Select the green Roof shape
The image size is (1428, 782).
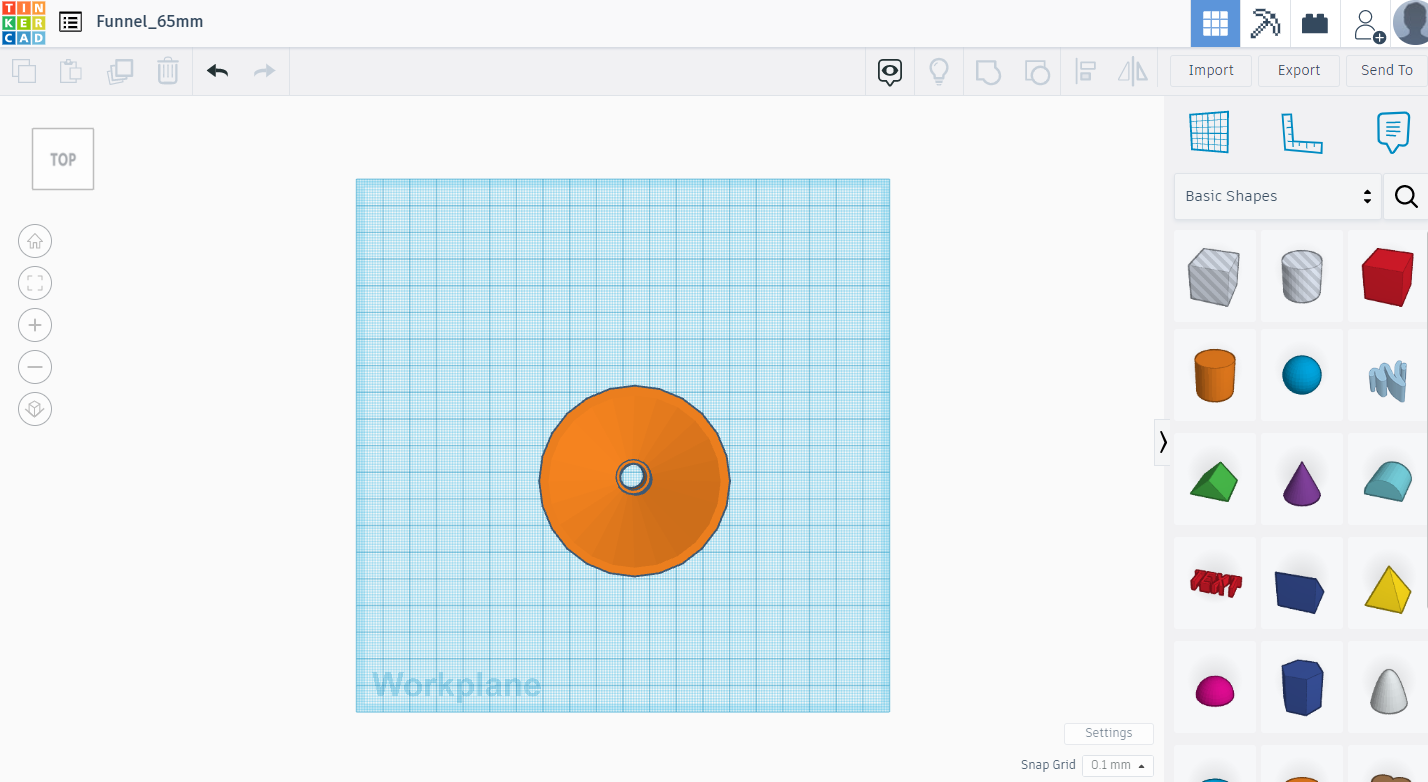(1214, 481)
